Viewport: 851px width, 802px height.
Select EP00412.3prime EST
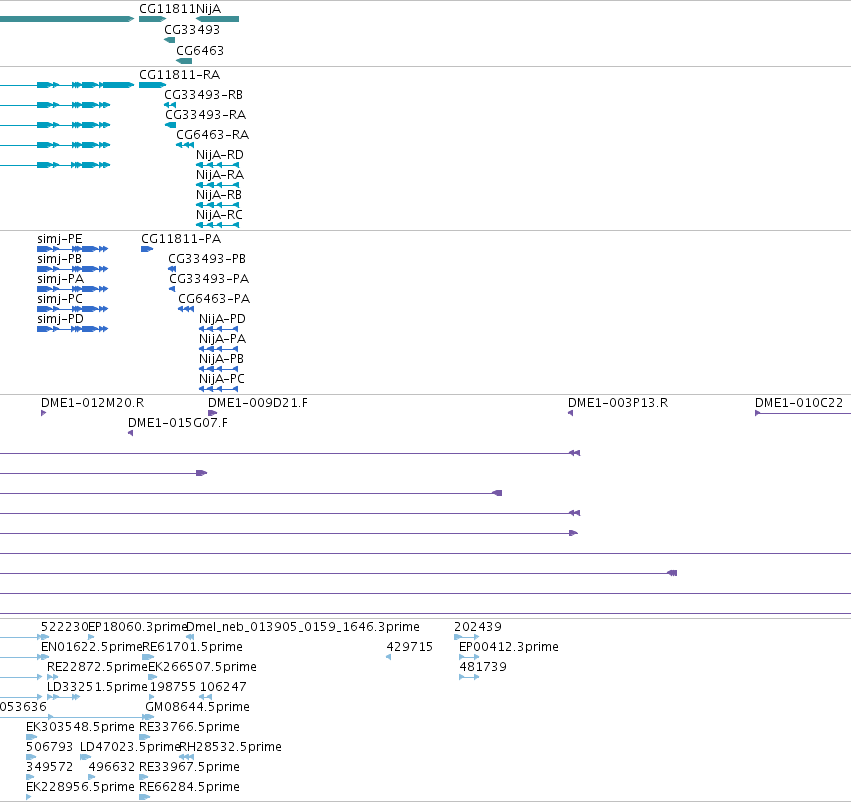click(509, 647)
